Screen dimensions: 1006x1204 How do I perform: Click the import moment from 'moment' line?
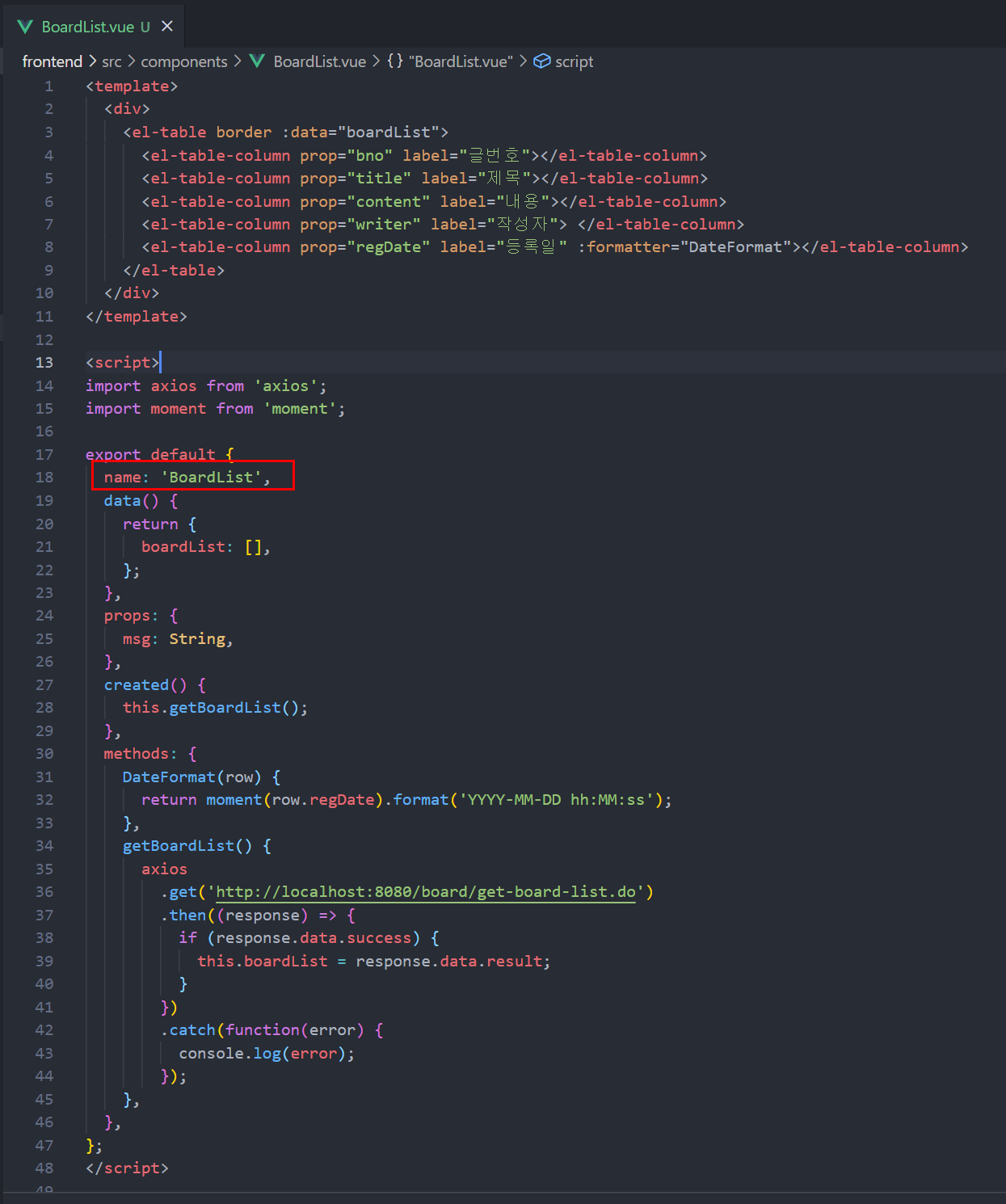[216, 409]
